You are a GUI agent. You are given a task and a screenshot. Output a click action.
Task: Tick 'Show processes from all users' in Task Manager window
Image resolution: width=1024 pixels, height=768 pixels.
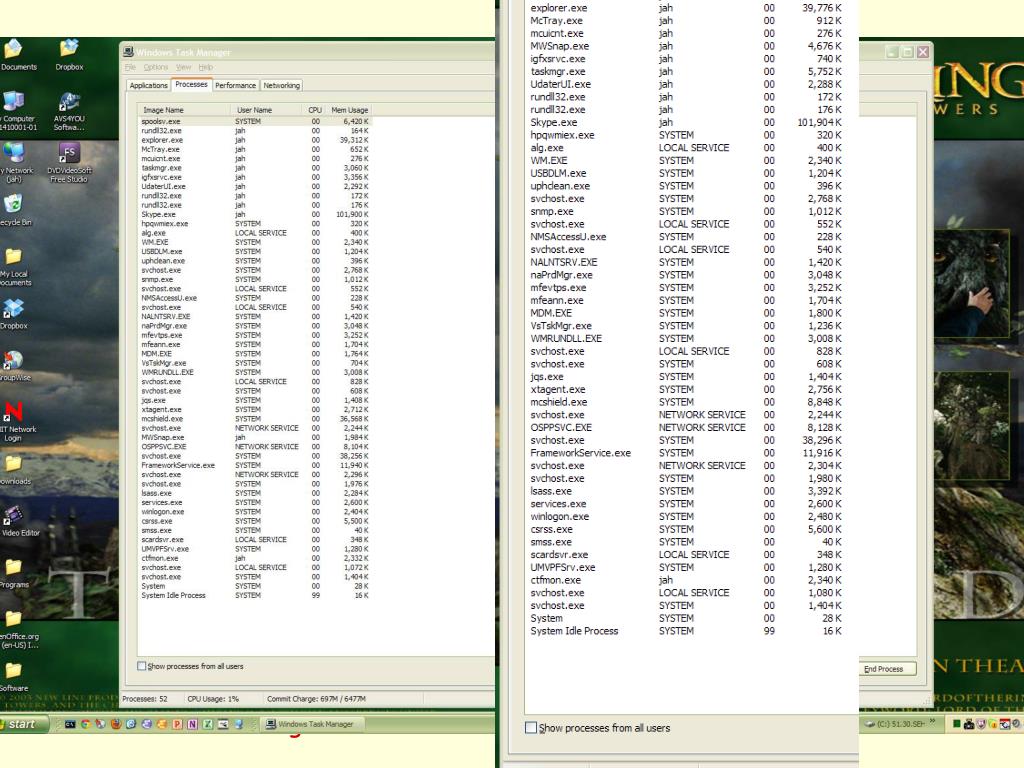[142, 666]
